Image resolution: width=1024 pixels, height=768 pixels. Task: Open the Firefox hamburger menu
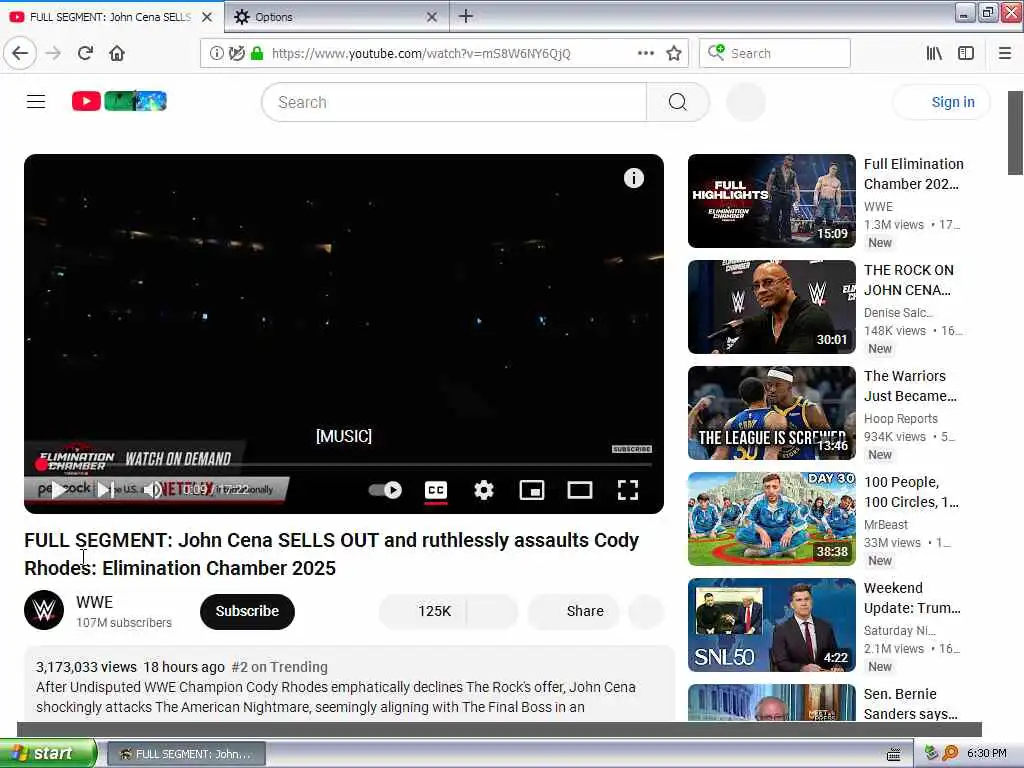1005,54
